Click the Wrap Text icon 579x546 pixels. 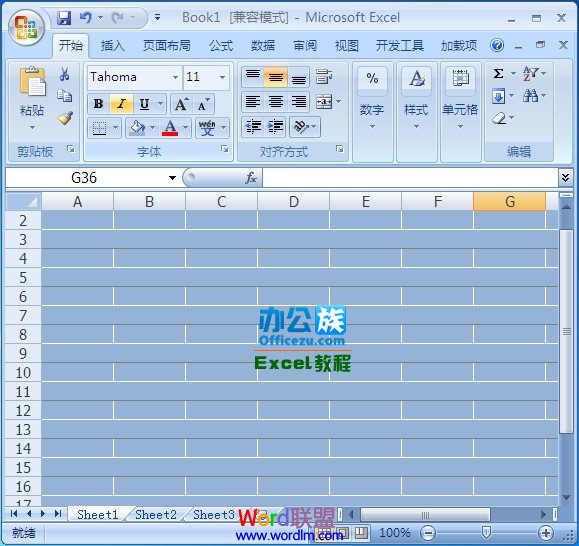pos(324,77)
